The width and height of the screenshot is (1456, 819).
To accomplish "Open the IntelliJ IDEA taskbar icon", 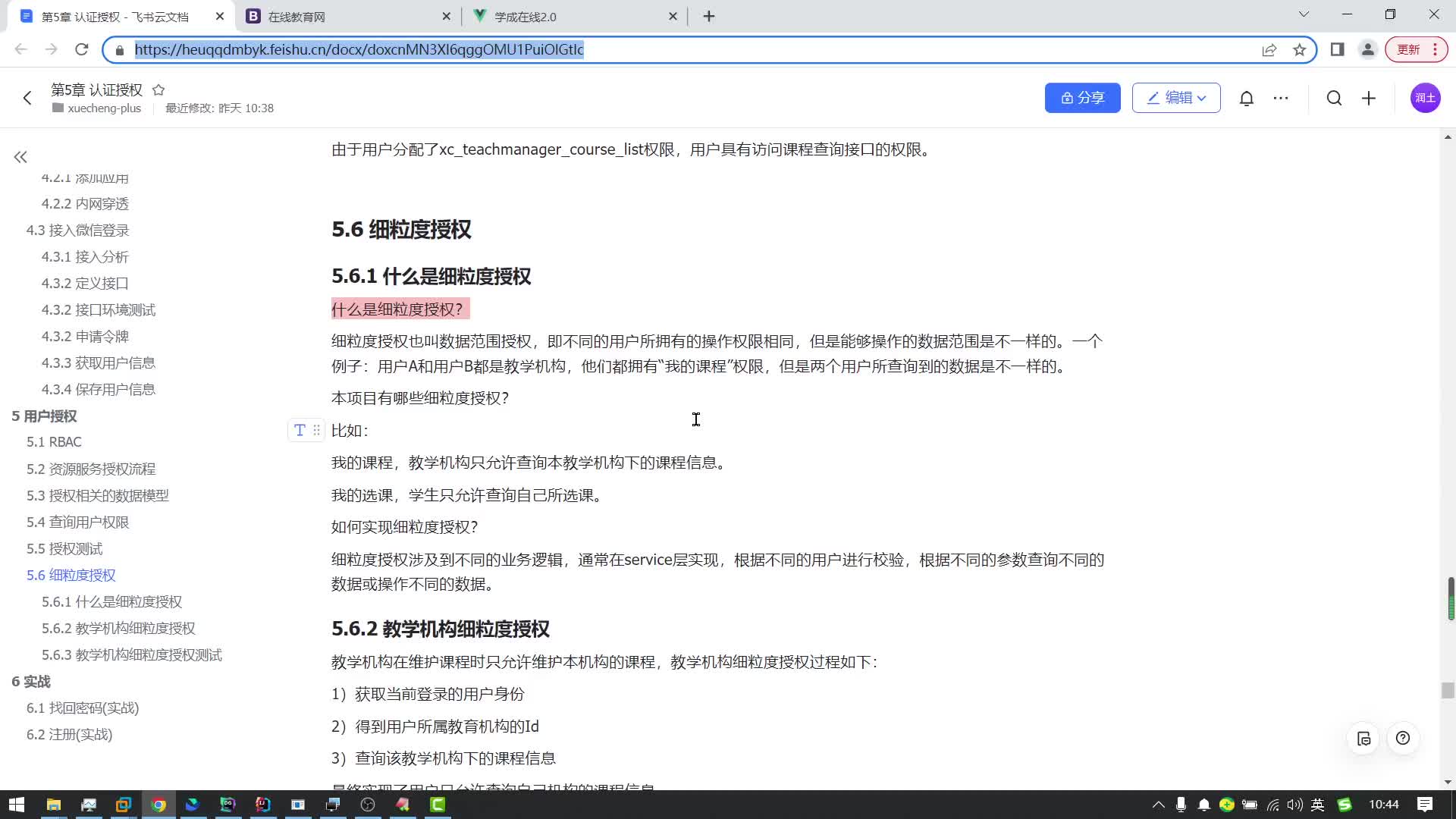I will pos(262,805).
